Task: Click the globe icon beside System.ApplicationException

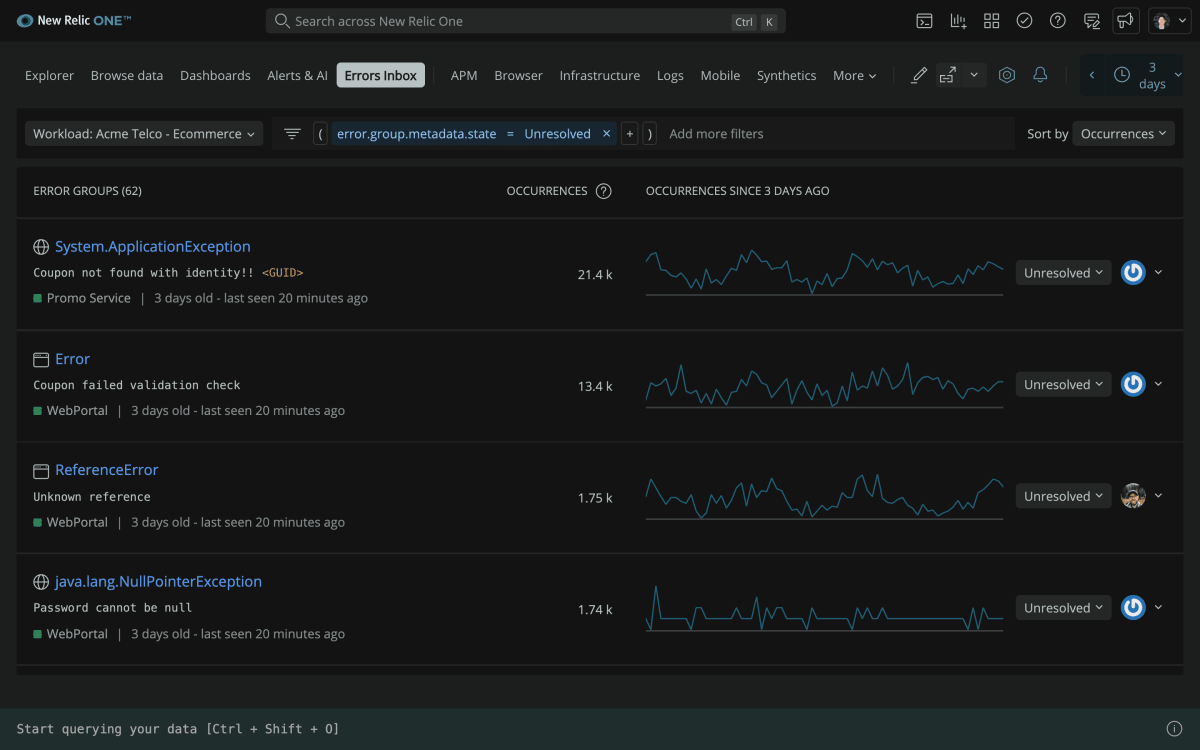Action: 41,247
